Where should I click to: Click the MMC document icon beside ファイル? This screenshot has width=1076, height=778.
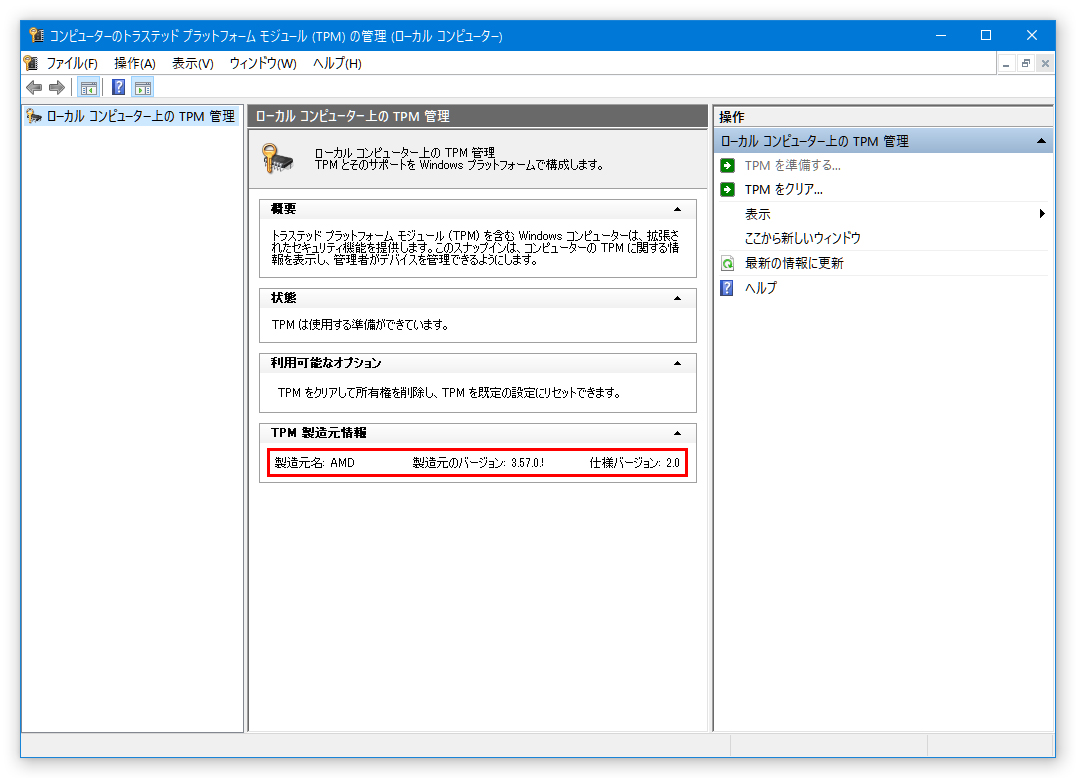(x=31, y=63)
